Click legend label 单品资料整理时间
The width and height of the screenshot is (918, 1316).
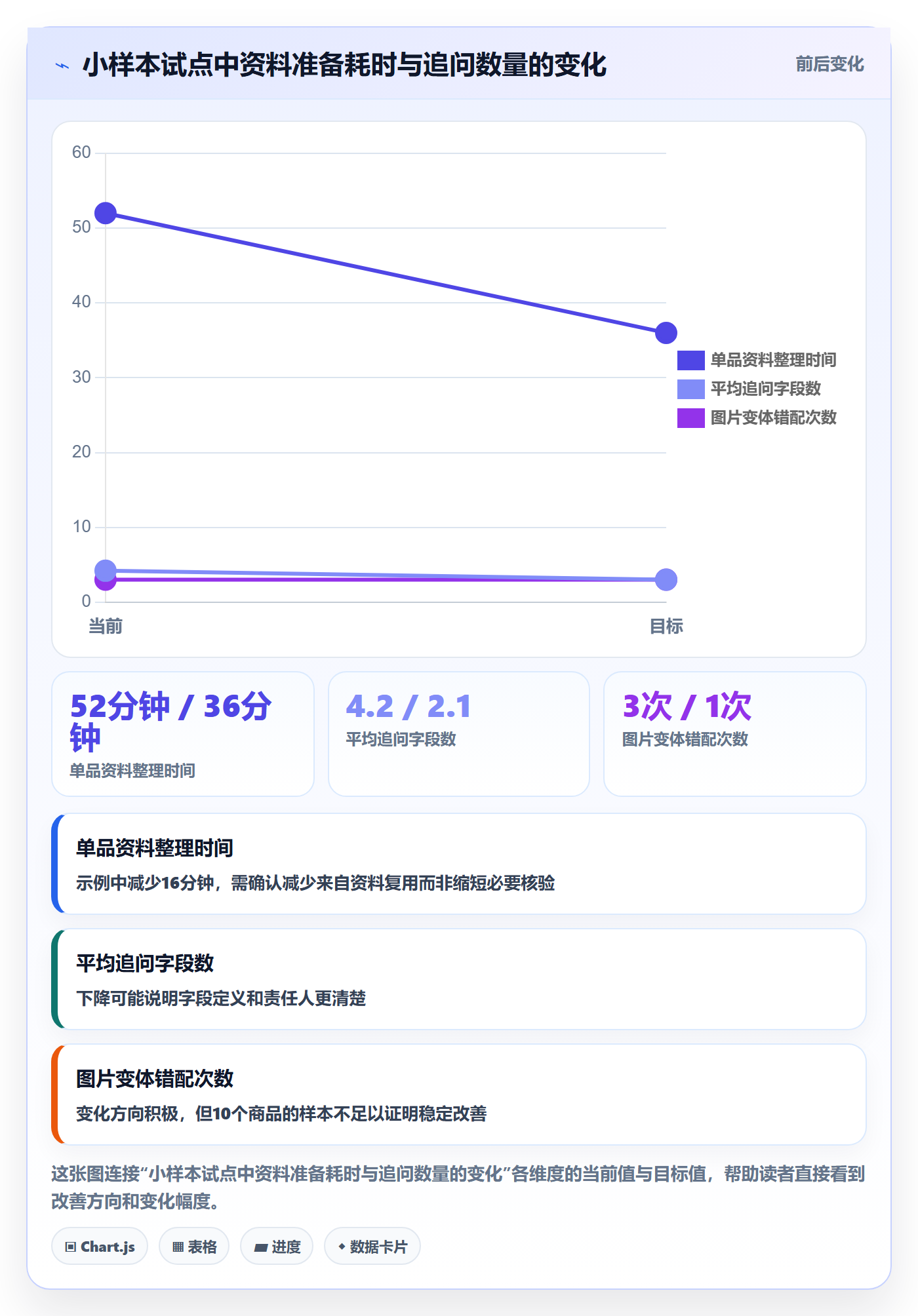(773, 360)
